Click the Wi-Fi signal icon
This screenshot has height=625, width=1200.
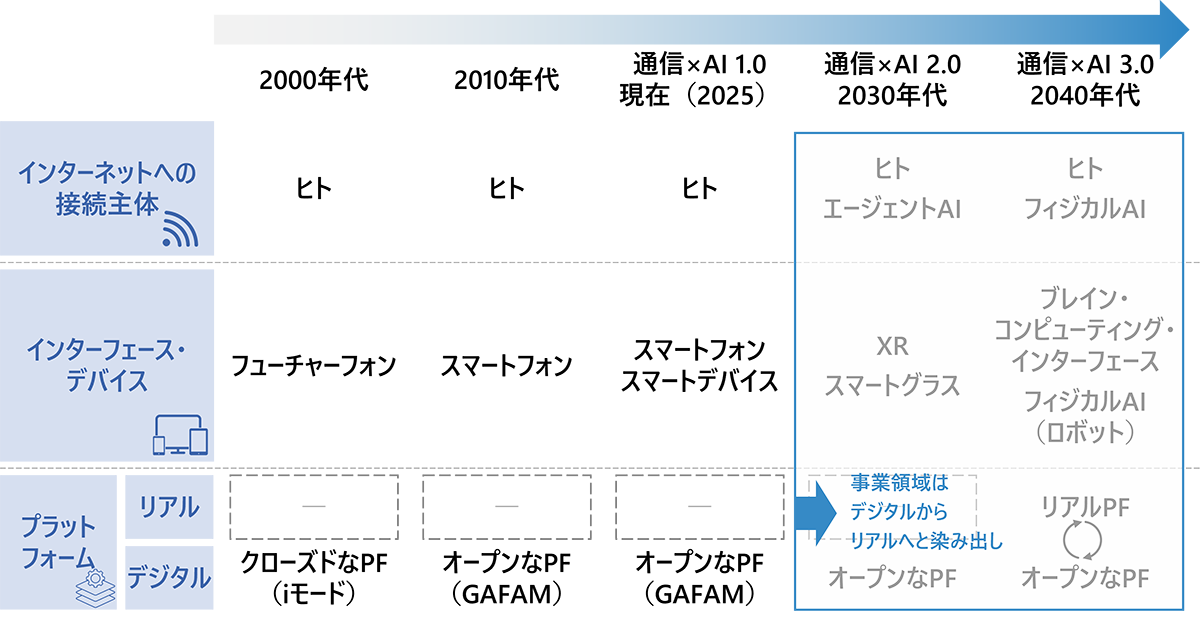click(181, 229)
